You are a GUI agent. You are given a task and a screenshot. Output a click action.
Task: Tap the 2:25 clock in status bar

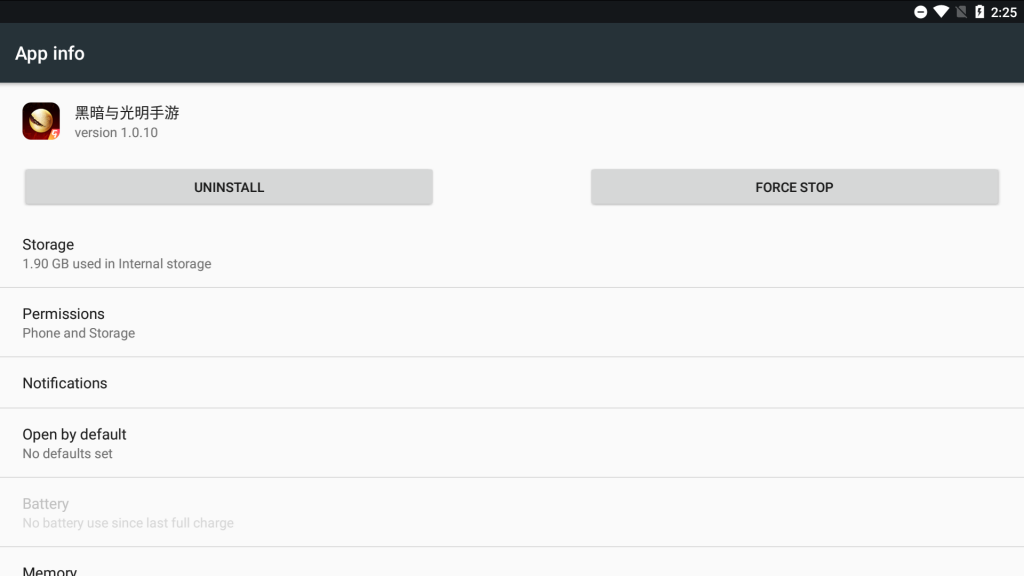click(1003, 12)
